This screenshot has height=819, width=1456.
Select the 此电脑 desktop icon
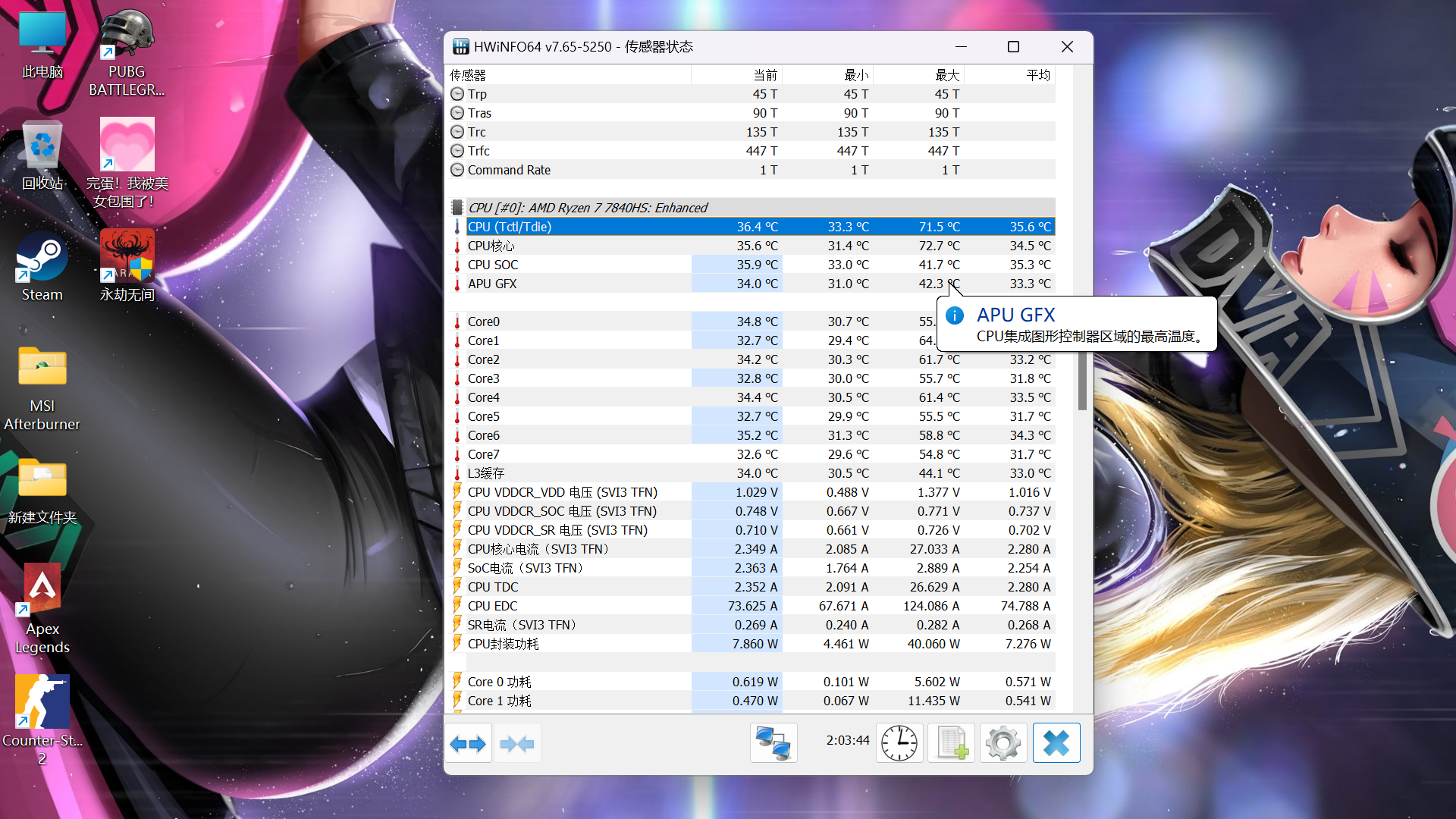coord(42,44)
